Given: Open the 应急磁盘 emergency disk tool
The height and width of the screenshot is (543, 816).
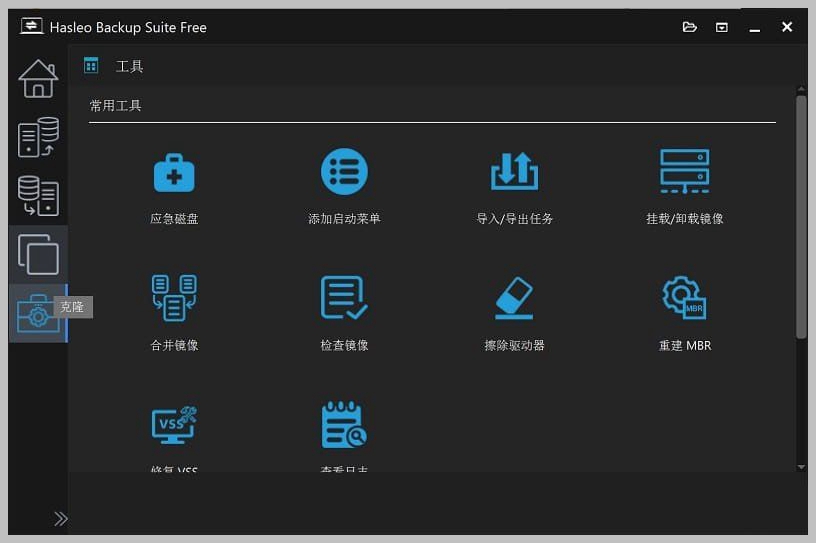Looking at the screenshot, I should pyautogui.click(x=174, y=173).
